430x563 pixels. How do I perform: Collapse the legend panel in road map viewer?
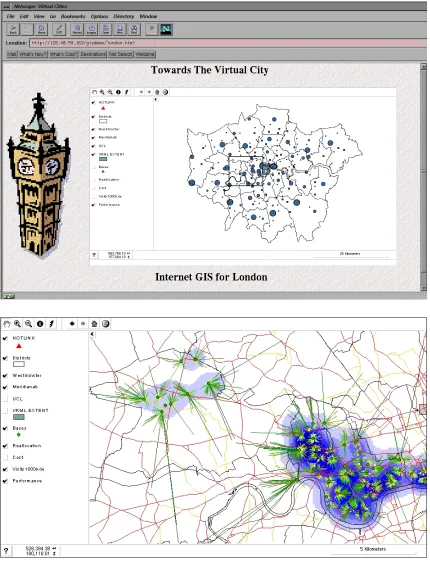(92, 334)
